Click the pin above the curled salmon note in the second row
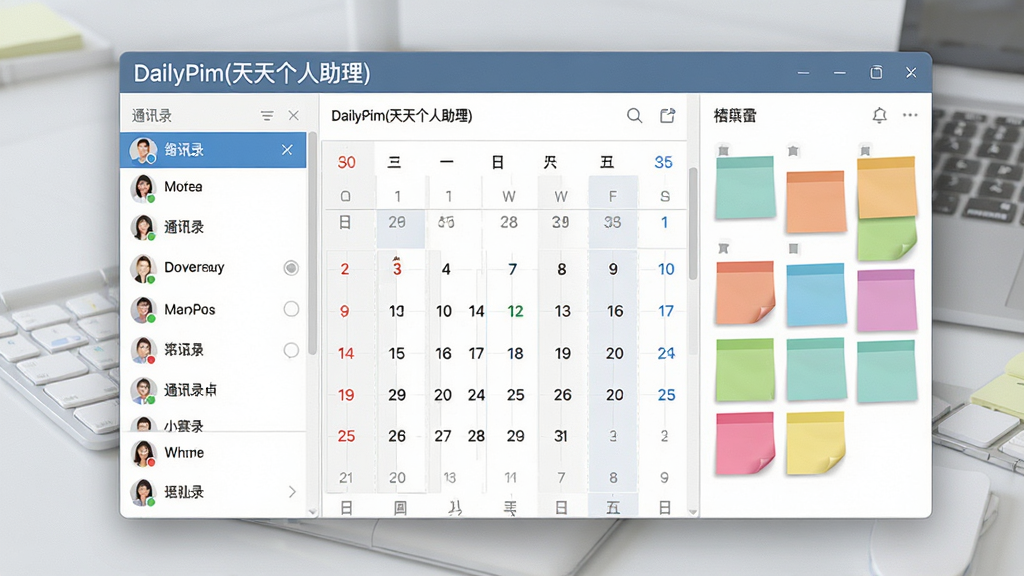The width and height of the screenshot is (1024, 576). (x=723, y=248)
